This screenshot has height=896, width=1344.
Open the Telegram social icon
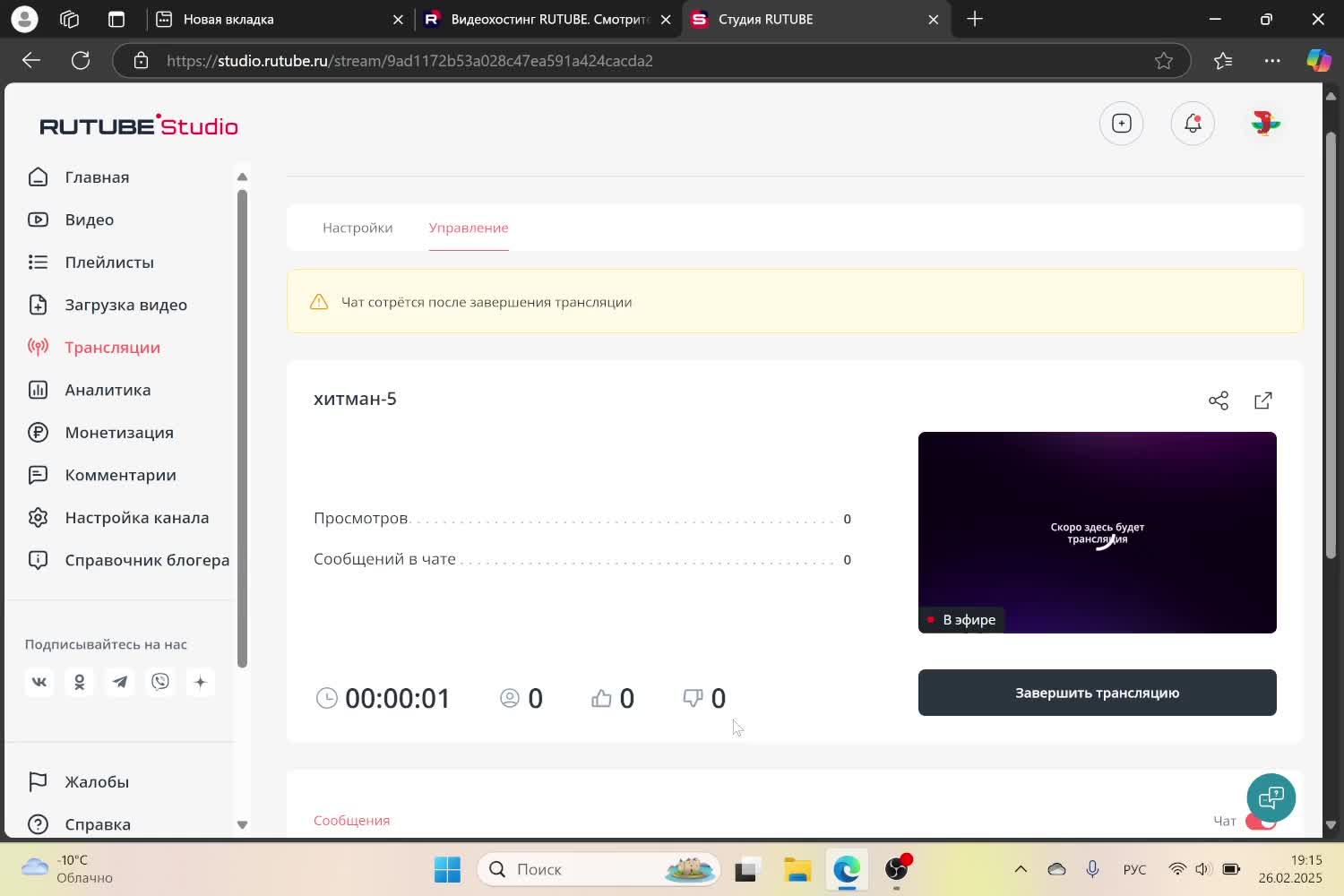click(x=120, y=683)
